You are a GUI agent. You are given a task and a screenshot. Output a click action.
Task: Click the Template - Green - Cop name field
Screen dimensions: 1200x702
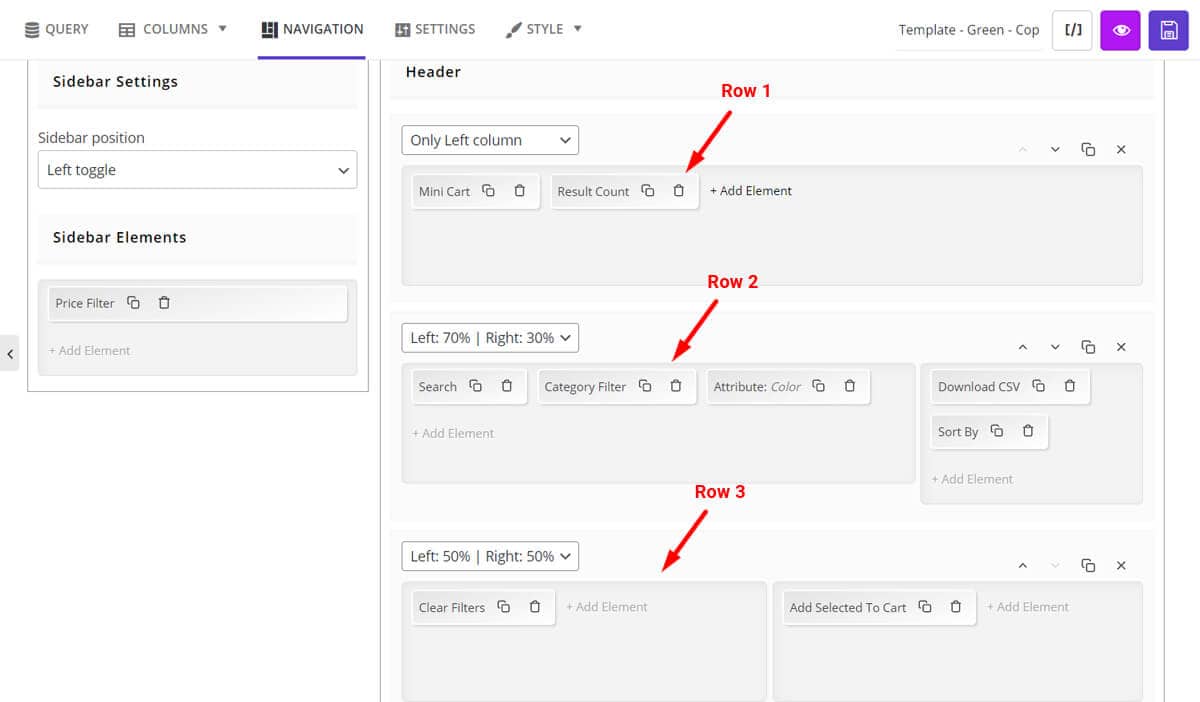pyautogui.click(x=967, y=30)
